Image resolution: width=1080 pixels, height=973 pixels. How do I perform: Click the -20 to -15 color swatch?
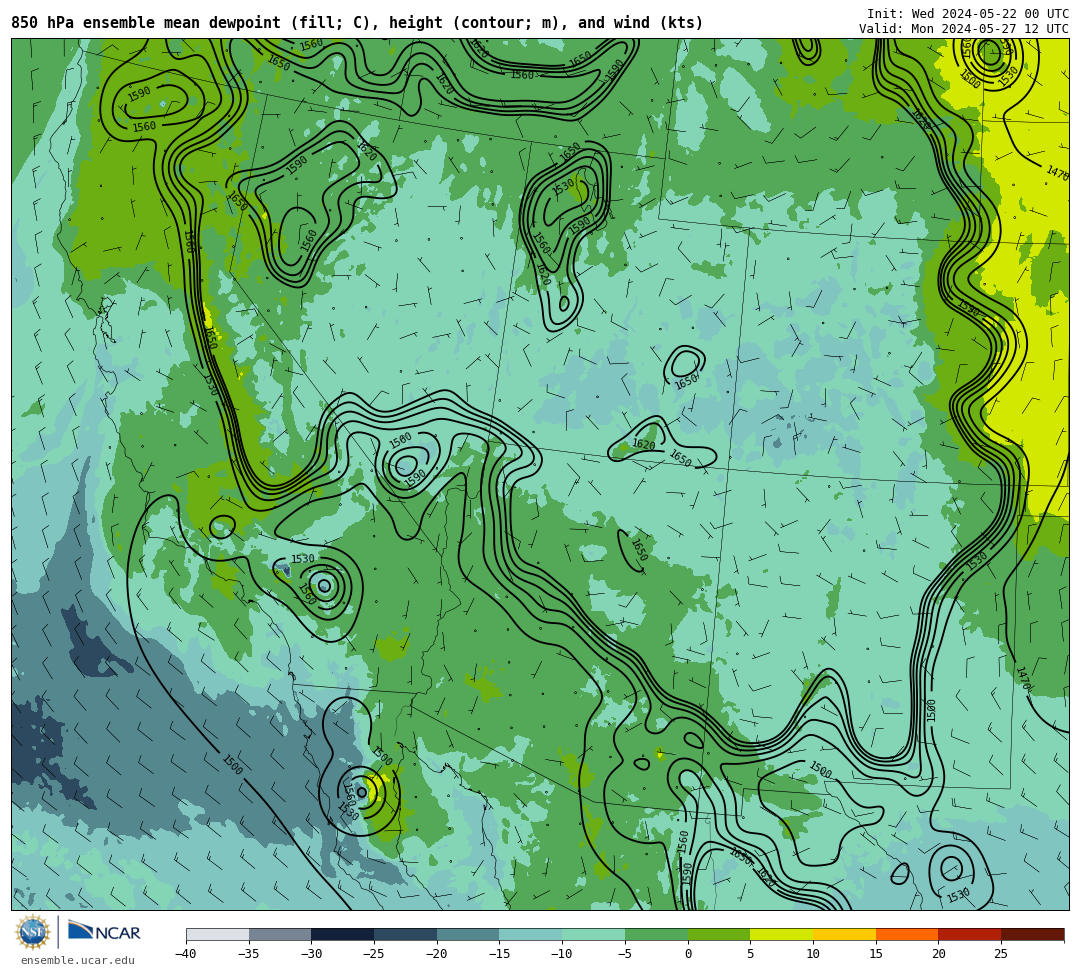coord(468,934)
